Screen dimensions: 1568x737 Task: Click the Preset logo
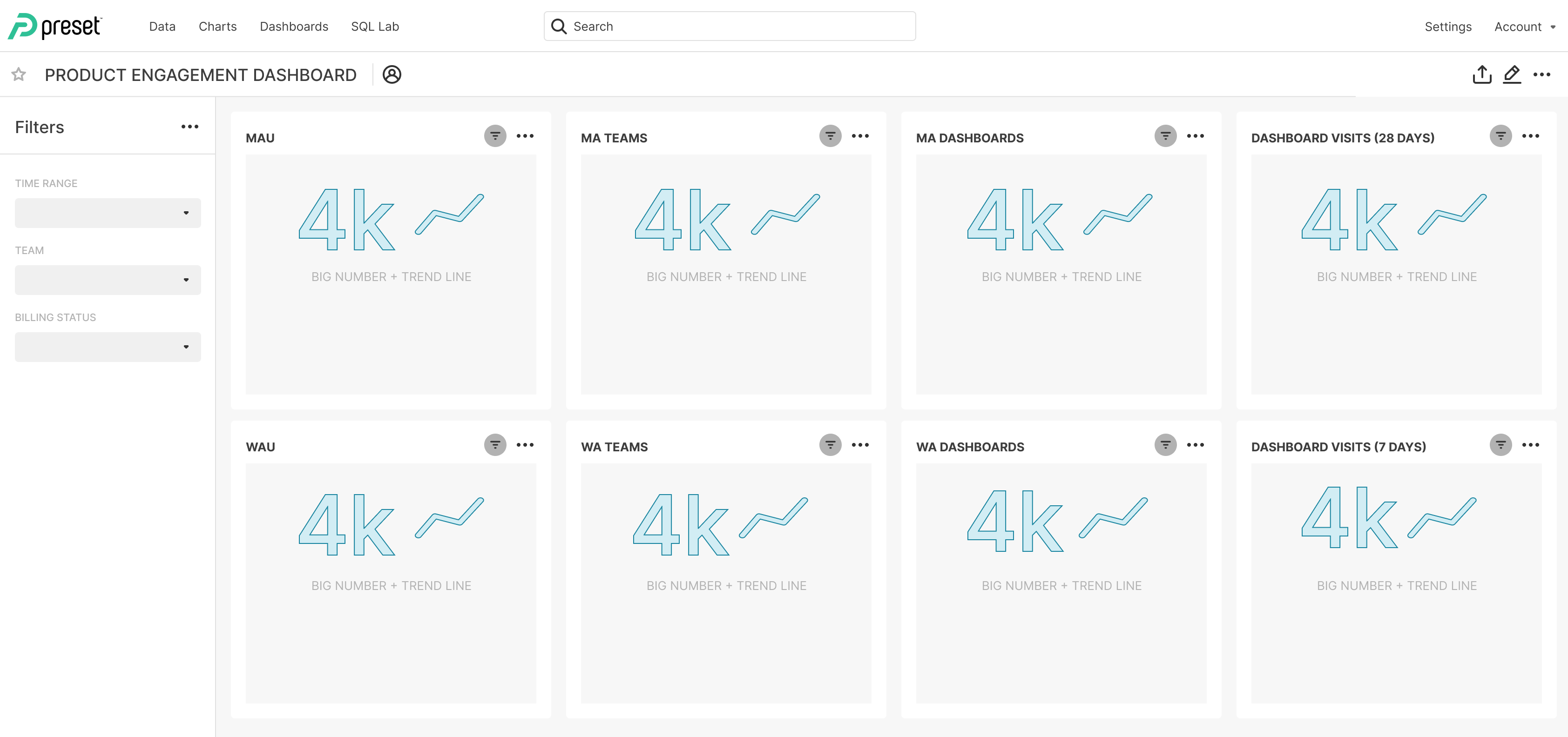pos(55,26)
